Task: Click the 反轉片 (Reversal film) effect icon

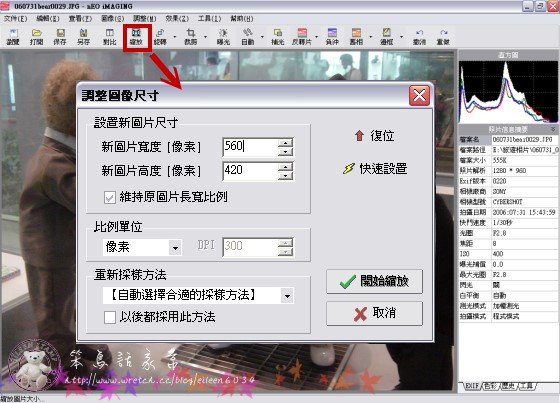Action: 302,37
